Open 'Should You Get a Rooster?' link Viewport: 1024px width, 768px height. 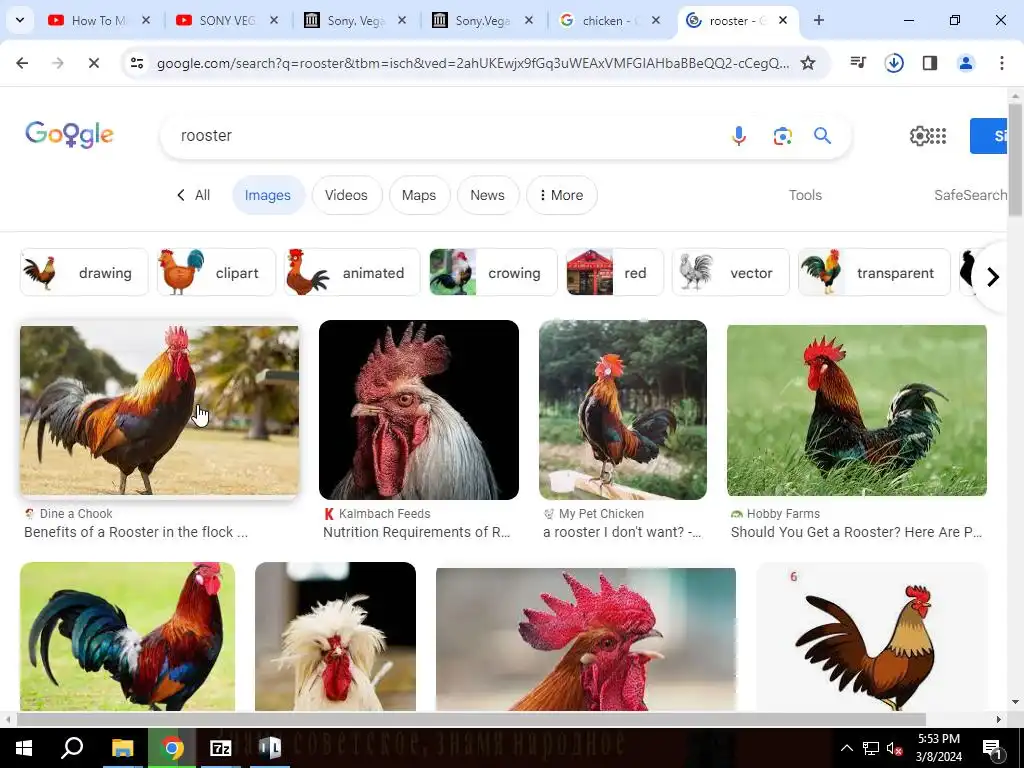856,532
